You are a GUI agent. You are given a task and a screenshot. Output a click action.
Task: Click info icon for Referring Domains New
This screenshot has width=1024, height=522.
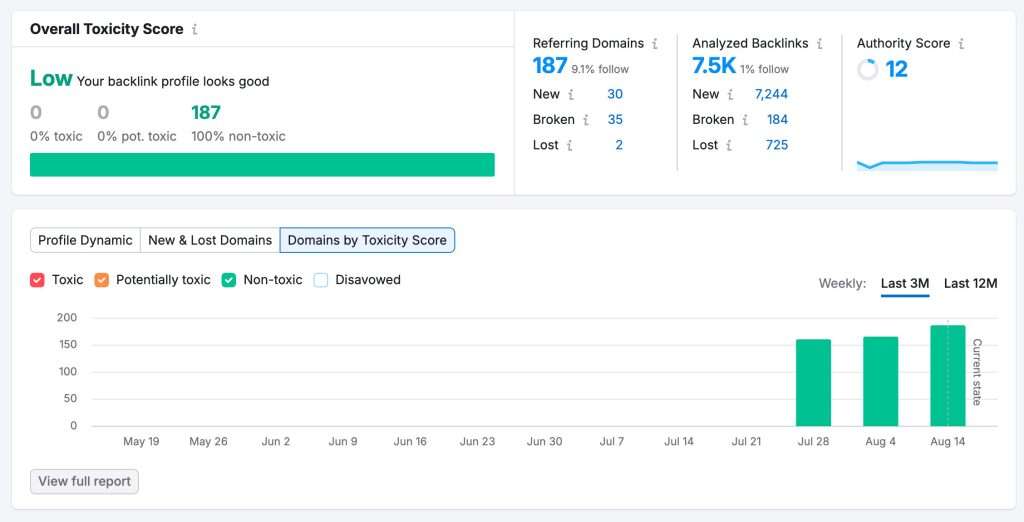coord(571,95)
